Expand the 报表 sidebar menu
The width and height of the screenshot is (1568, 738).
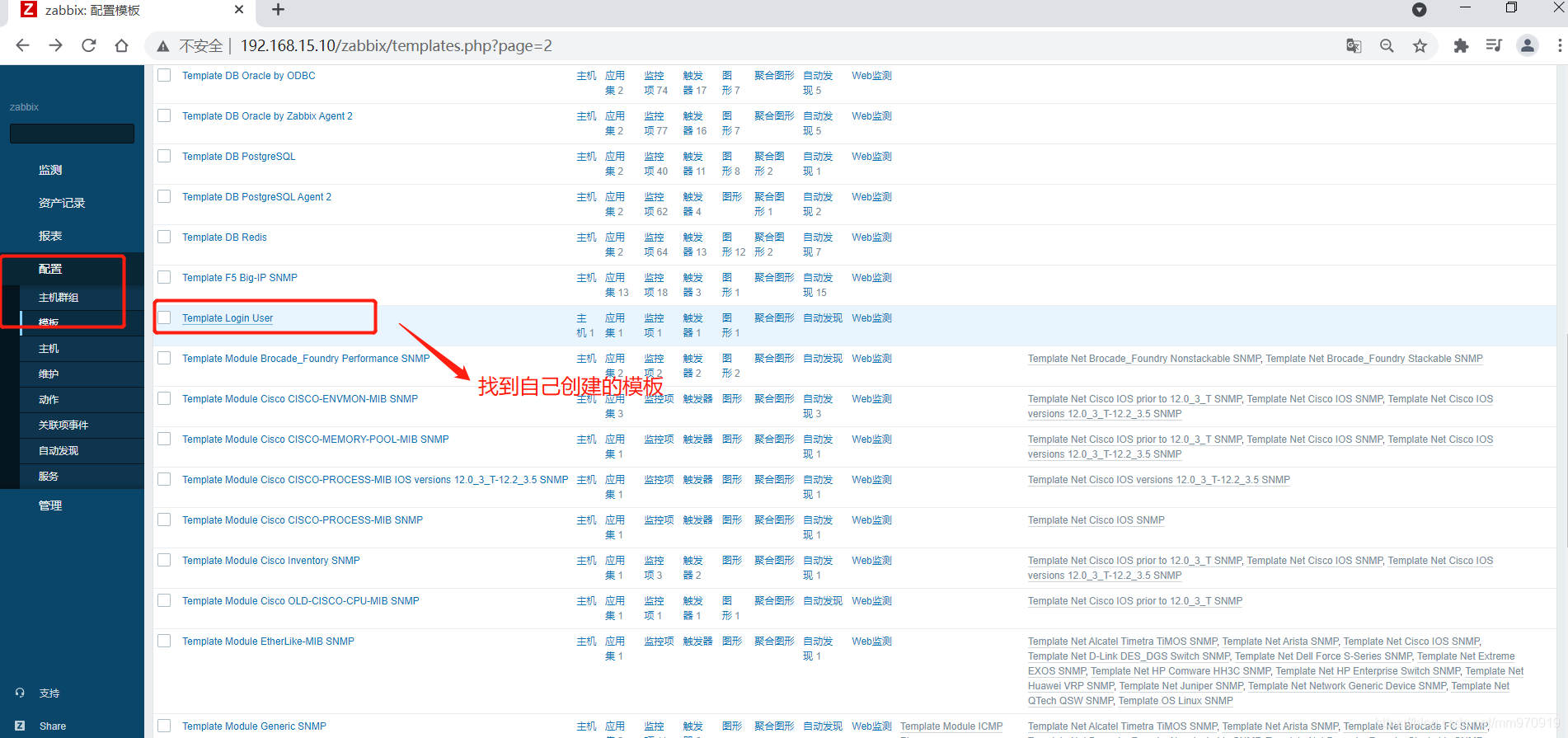tap(50, 236)
